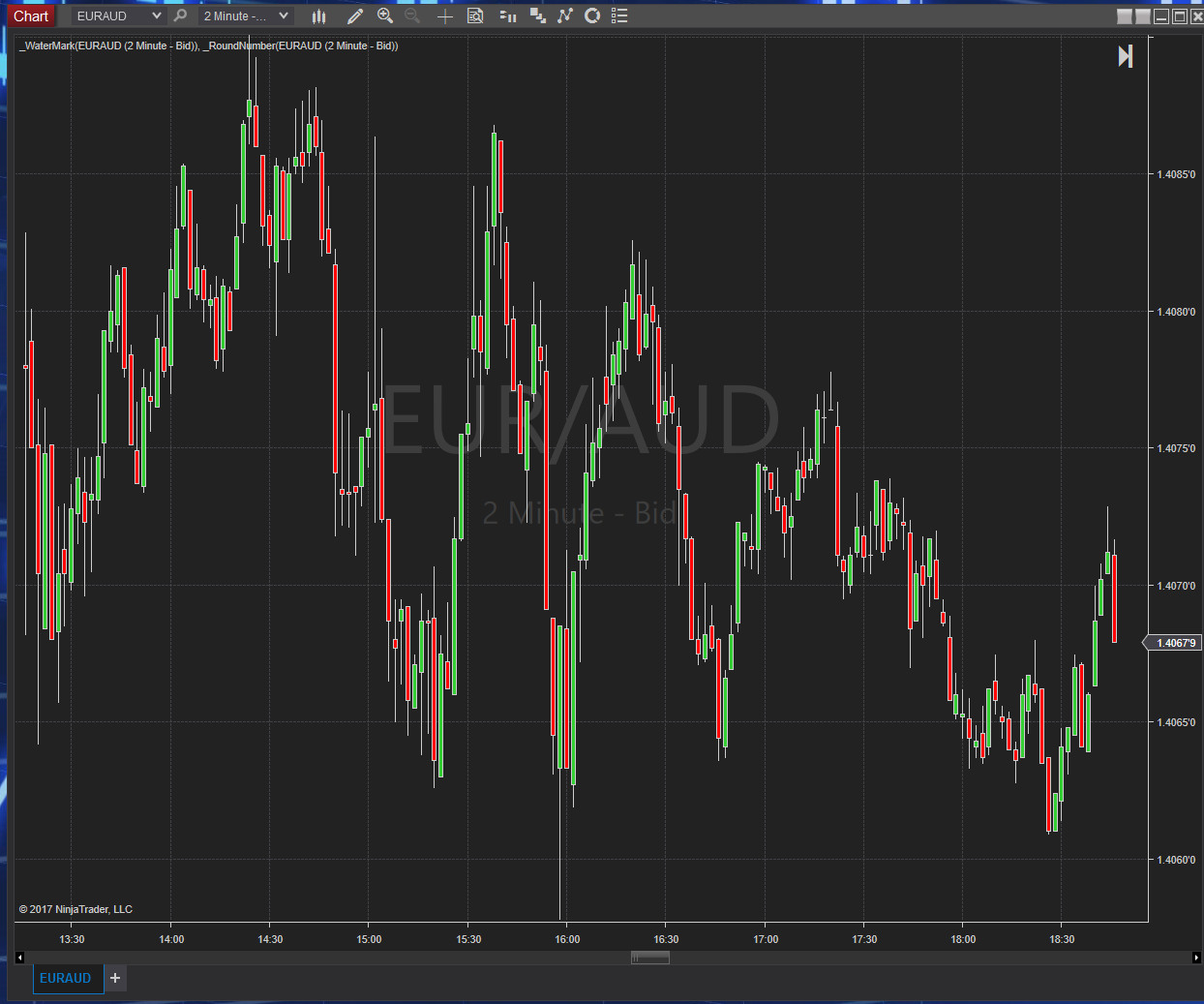Click the _WaterMark indicator label text
Screen dimensions: 1204x1004
(x=108, y=46)
